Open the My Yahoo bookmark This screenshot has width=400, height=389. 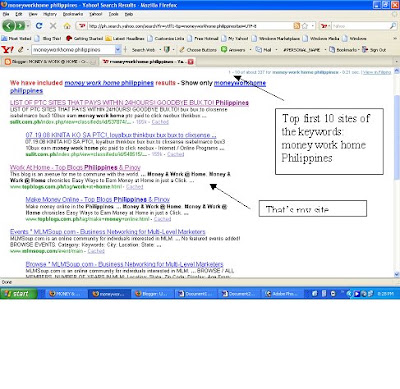(x=235, y=39)
